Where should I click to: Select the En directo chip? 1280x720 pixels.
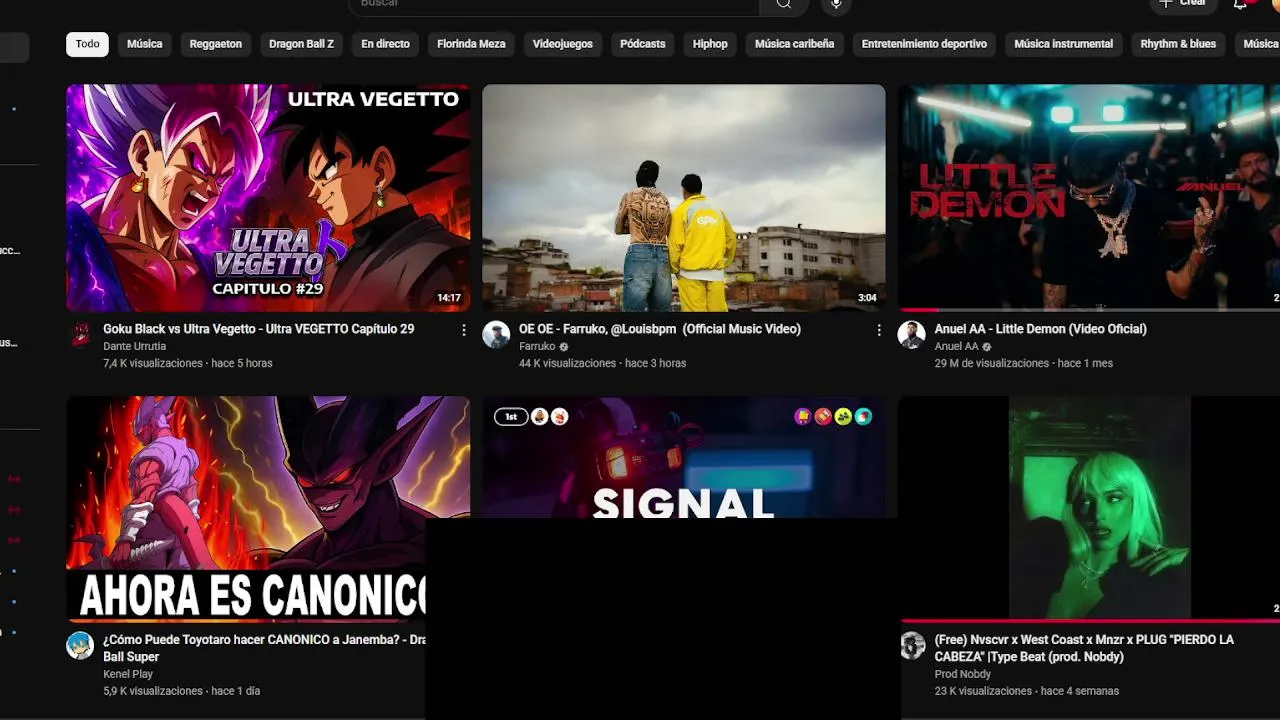[x=385, y=44]
